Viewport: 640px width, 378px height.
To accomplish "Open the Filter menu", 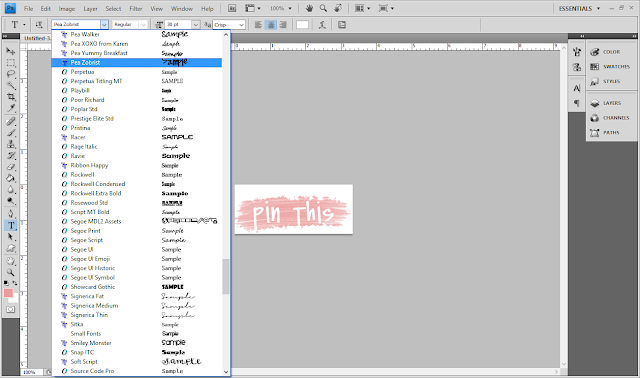I will [x=136, y=8].
